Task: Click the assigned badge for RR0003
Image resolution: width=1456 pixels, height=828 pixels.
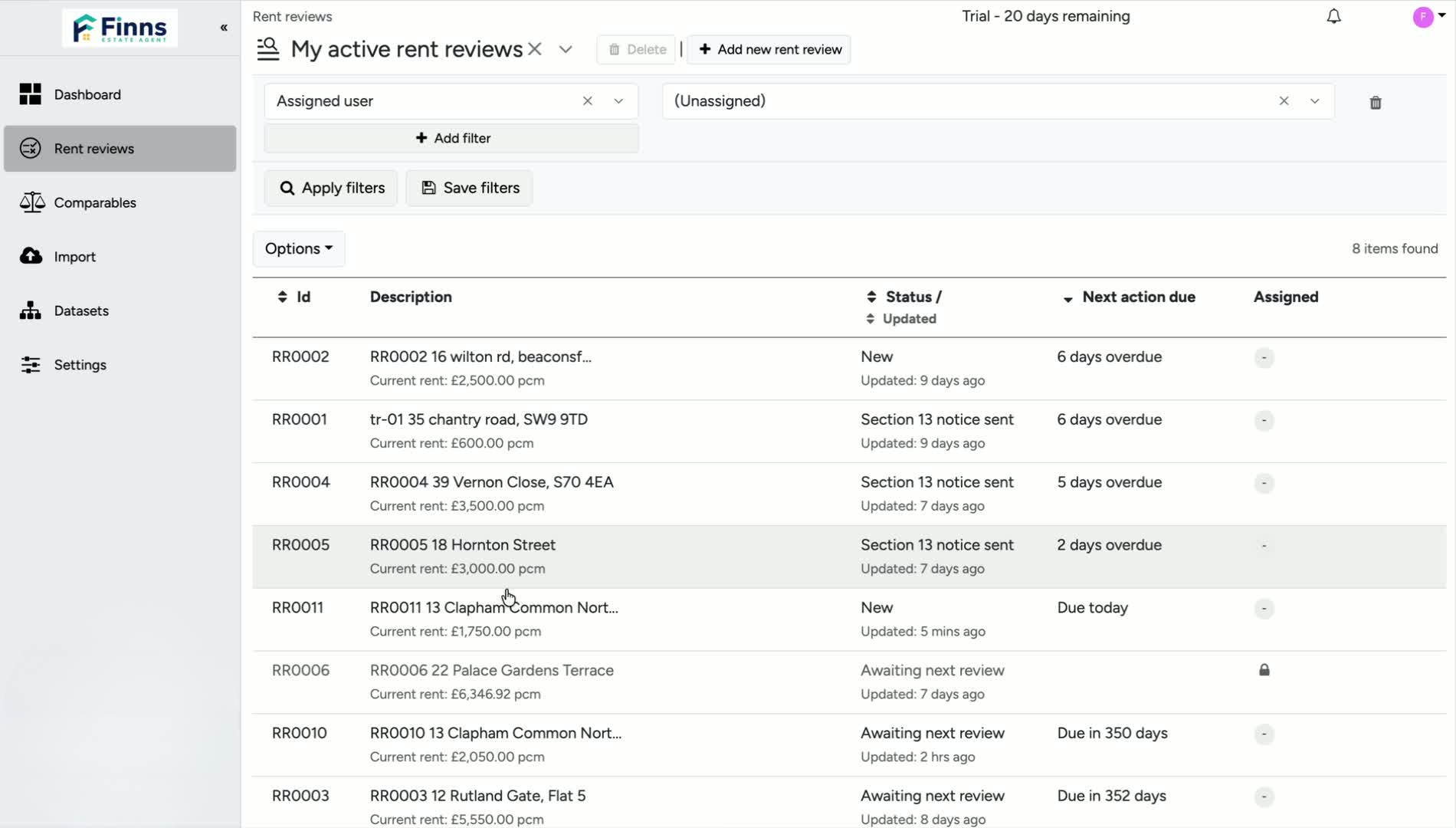Action: (1264, 797)
